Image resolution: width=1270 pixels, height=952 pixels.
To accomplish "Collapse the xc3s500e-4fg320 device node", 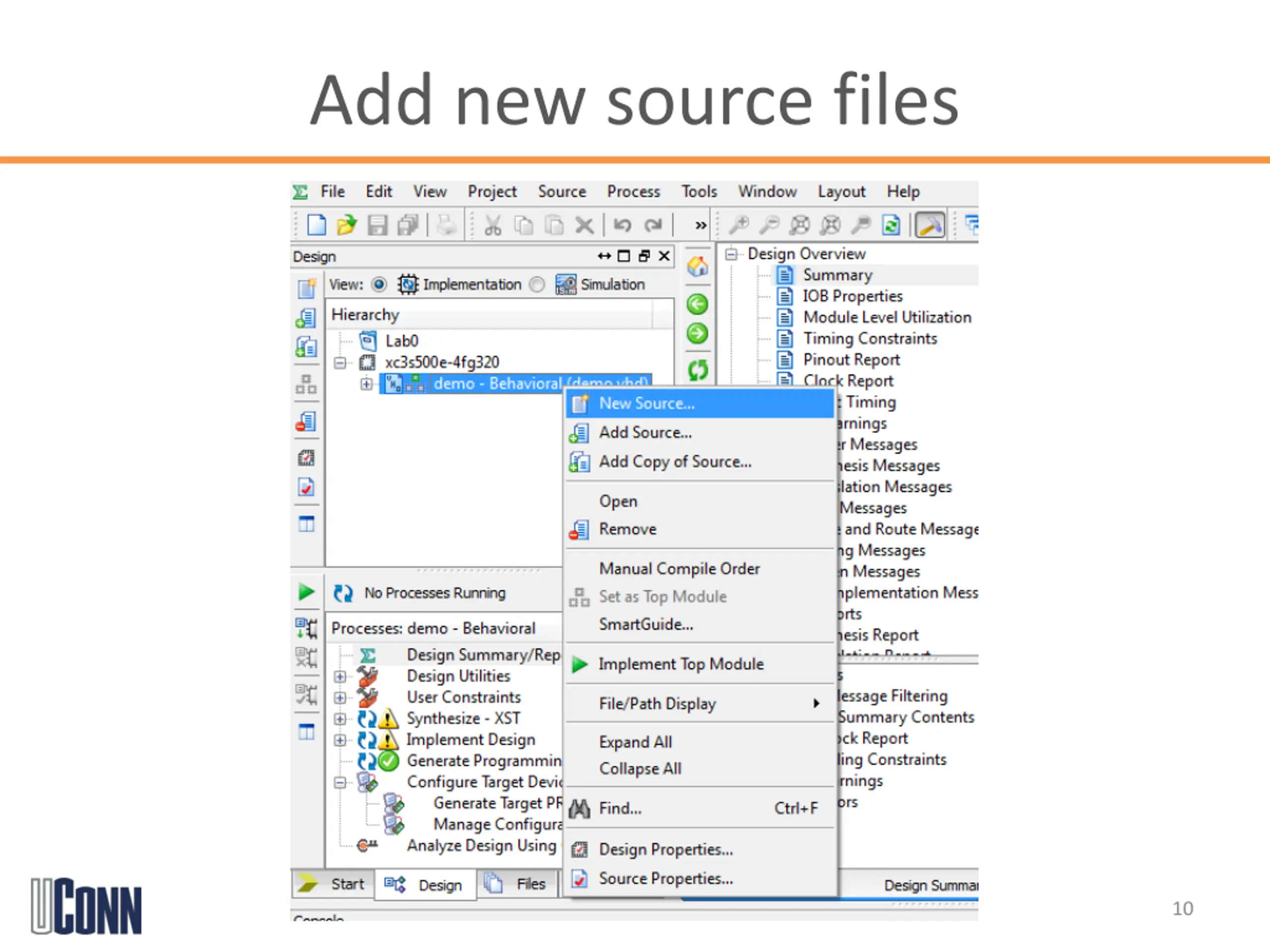I will (x=340, y=362).
